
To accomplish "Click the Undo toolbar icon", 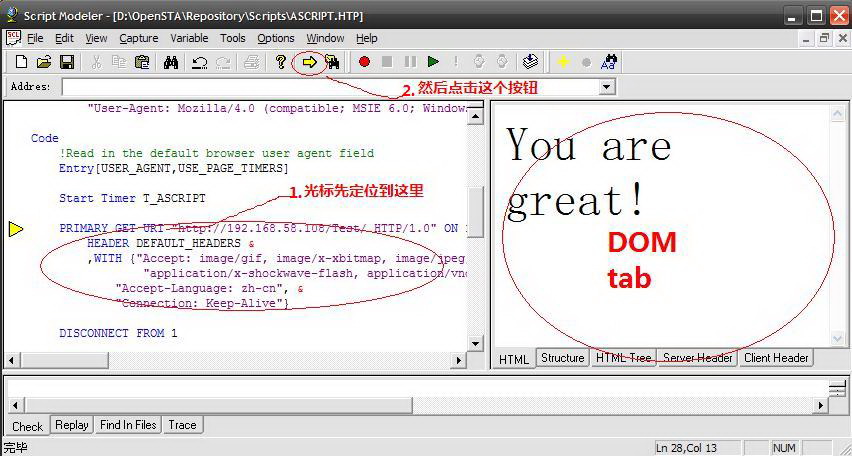I will [x=199, y=62].
